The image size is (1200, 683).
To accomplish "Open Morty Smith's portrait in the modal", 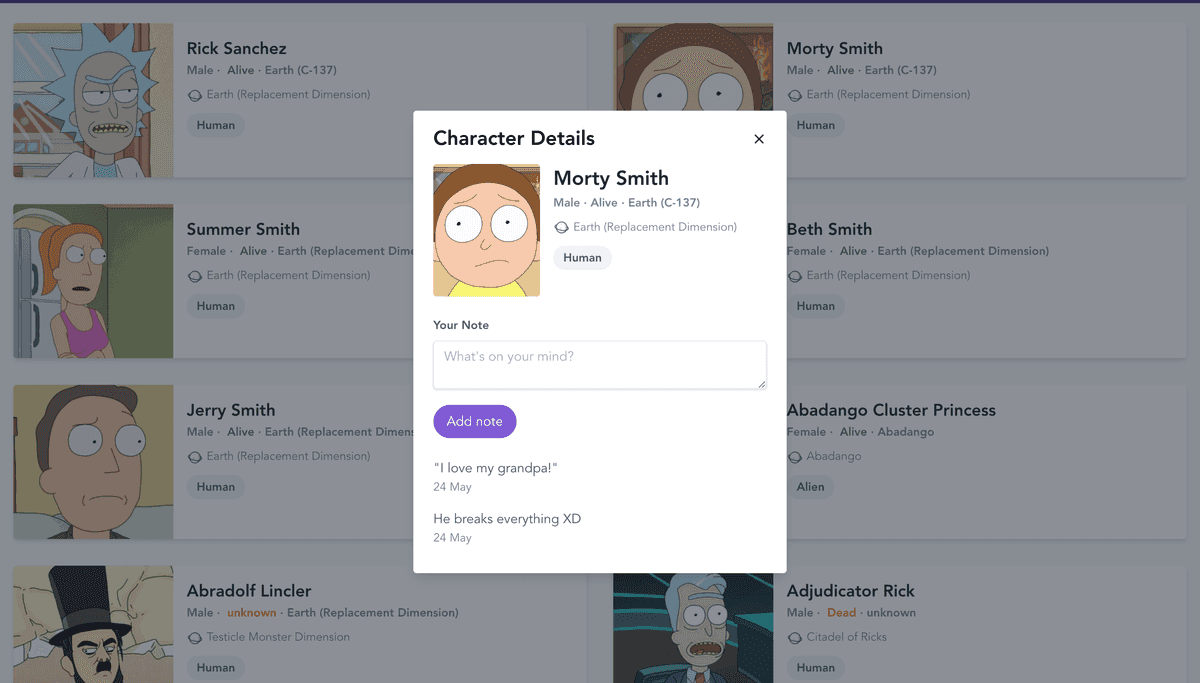I will (x=486, y=230).
